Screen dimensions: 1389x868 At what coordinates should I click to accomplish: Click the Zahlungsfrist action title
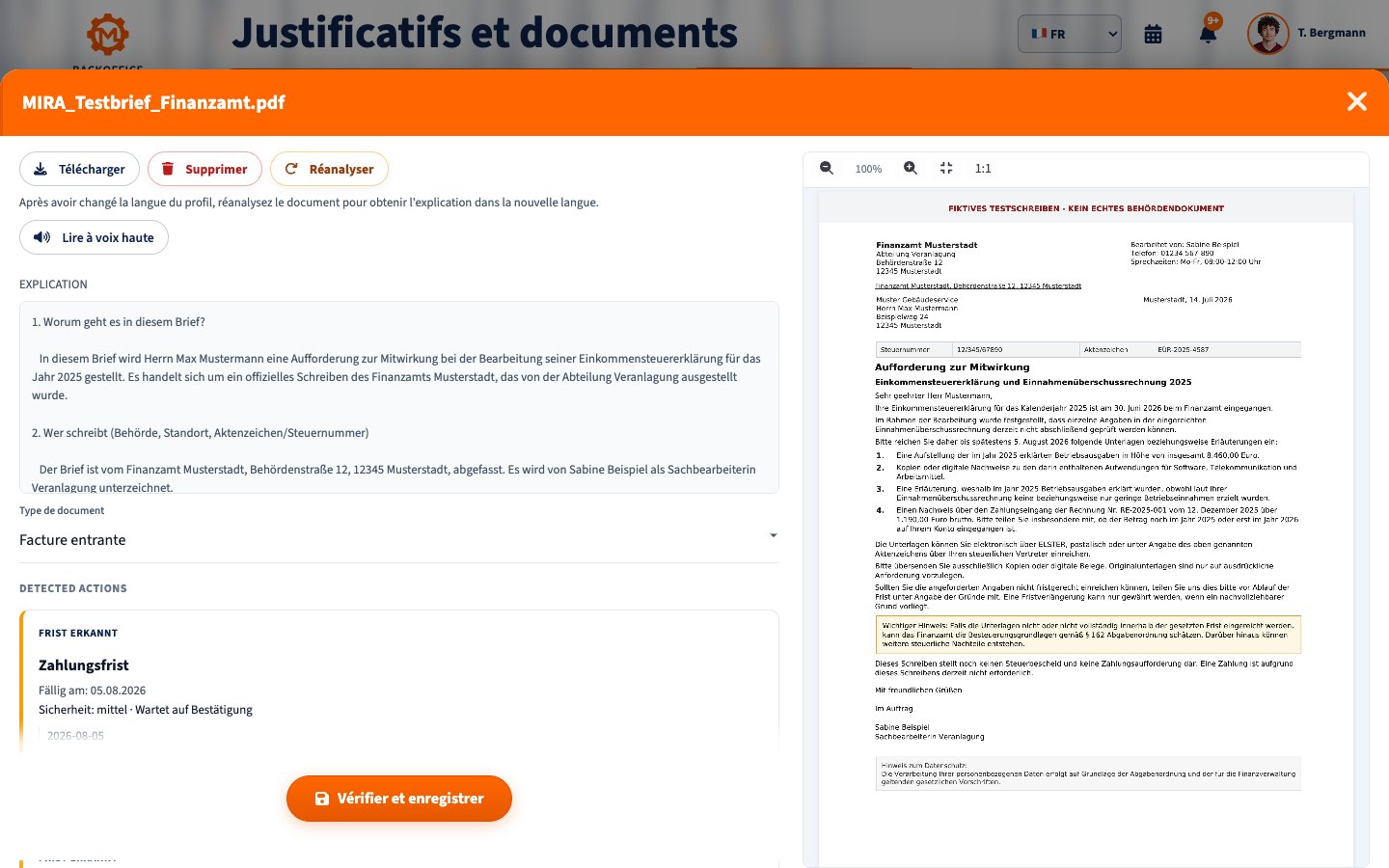[x=84, y=665]
